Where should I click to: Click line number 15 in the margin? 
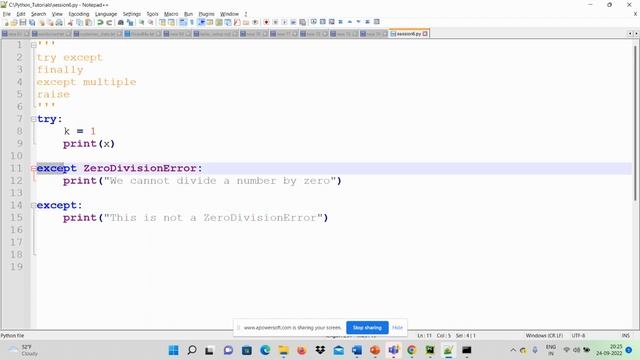[x=16, y=218]
